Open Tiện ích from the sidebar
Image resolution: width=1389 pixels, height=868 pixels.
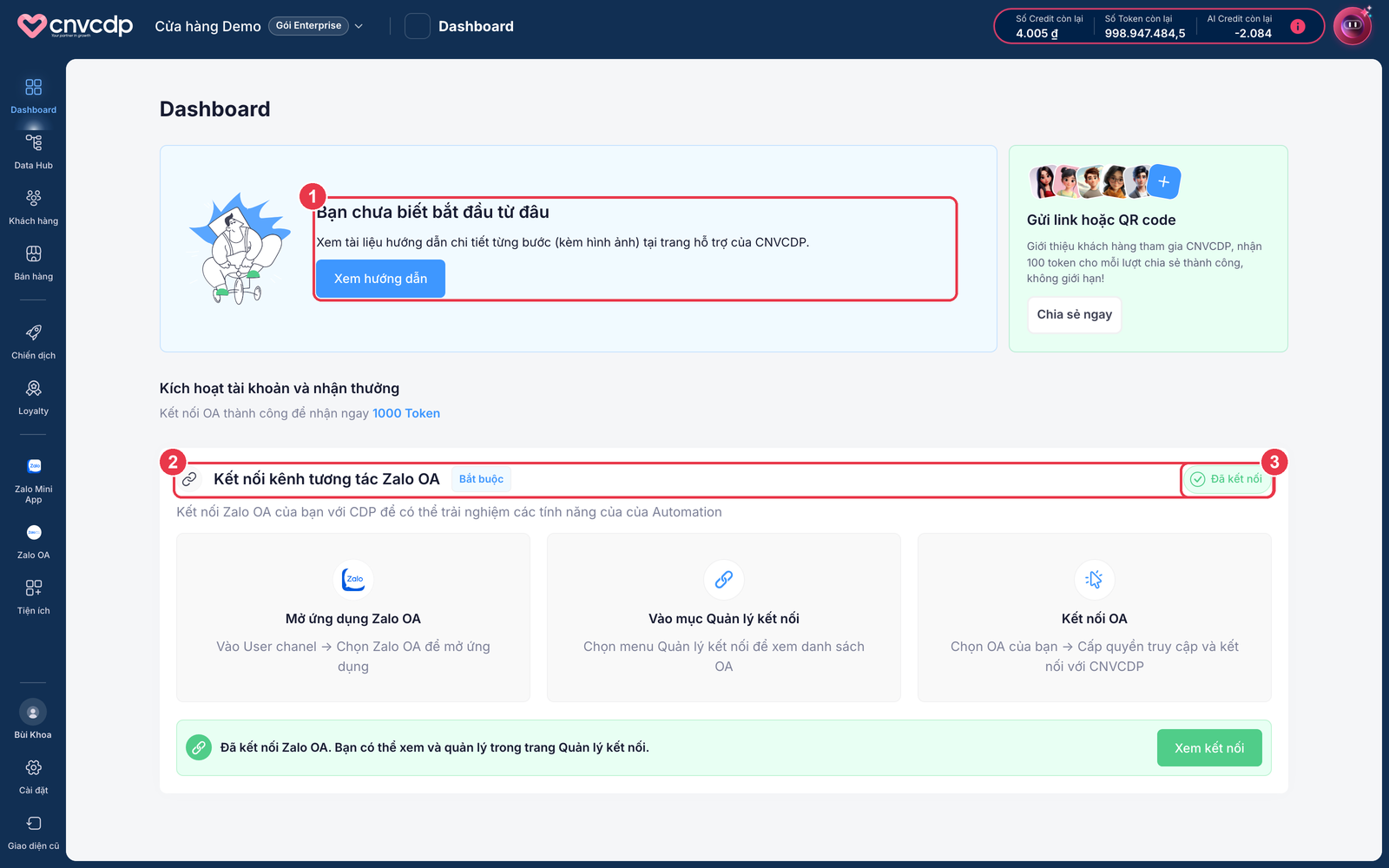pos(33,596)
